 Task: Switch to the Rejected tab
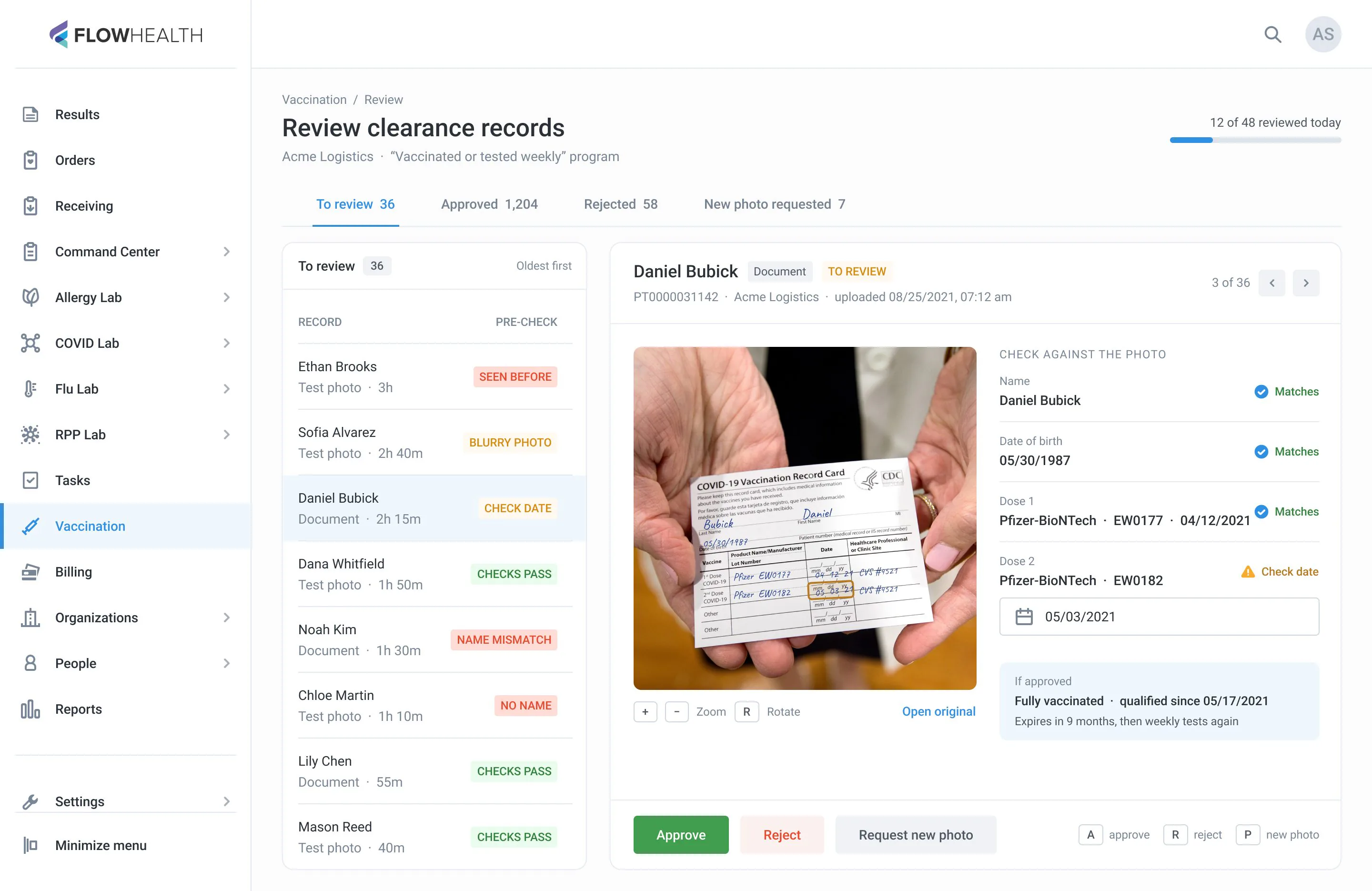click(x=621, y=204)
